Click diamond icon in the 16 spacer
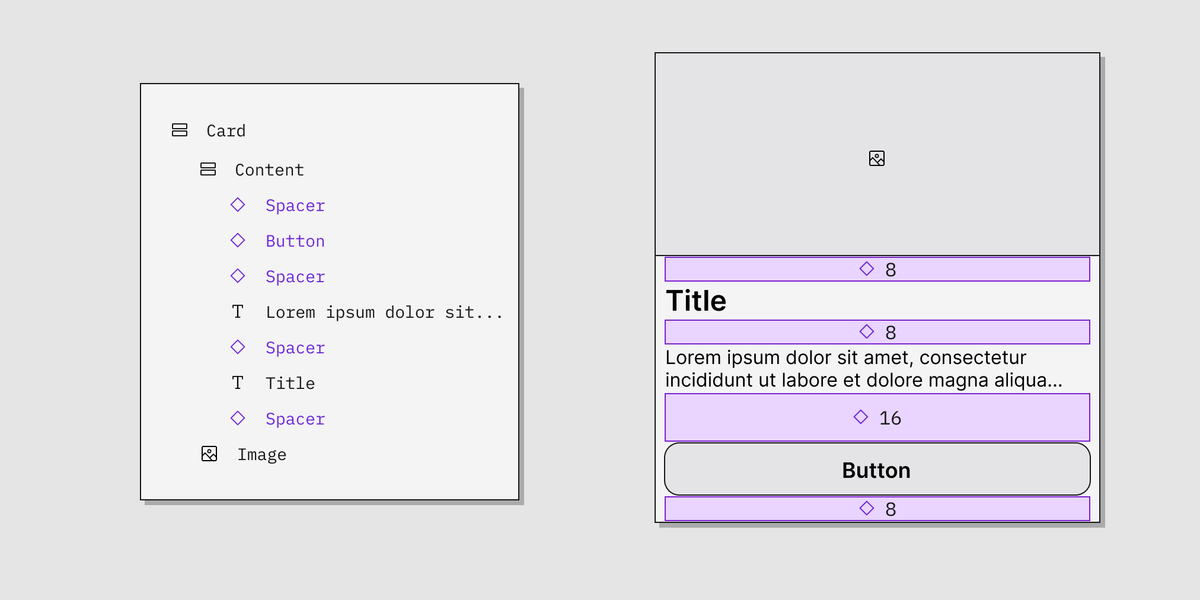1200x600 pixels. coord(861,417)
